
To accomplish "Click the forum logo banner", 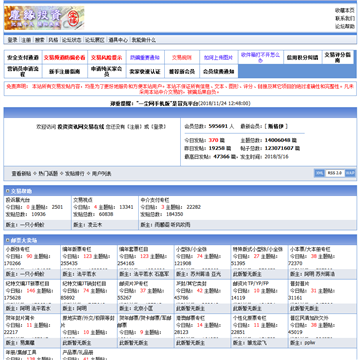I will click(x=44, y=18).
